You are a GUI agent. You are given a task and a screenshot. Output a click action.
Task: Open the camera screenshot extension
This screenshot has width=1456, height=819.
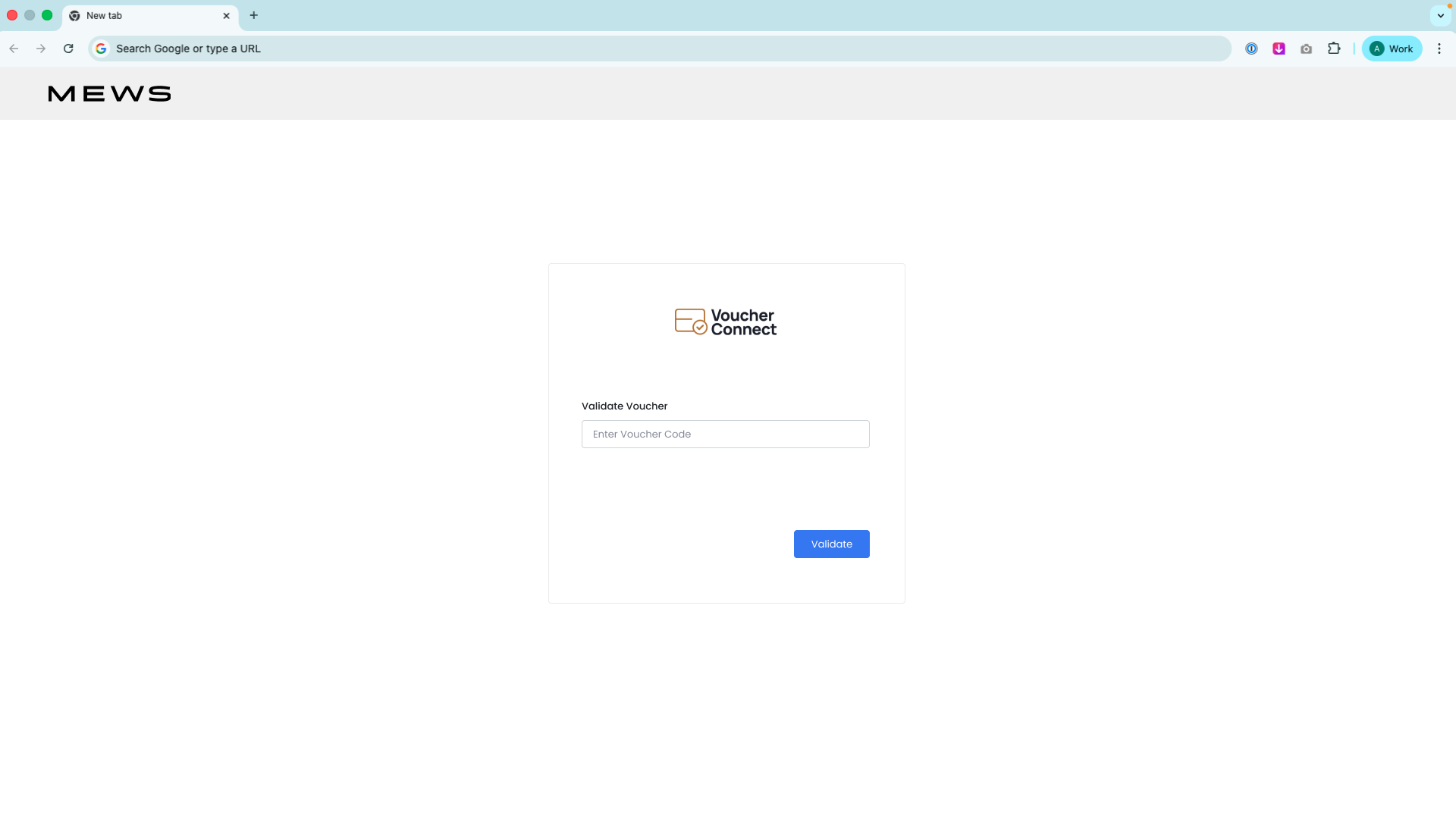[1306, 49]
